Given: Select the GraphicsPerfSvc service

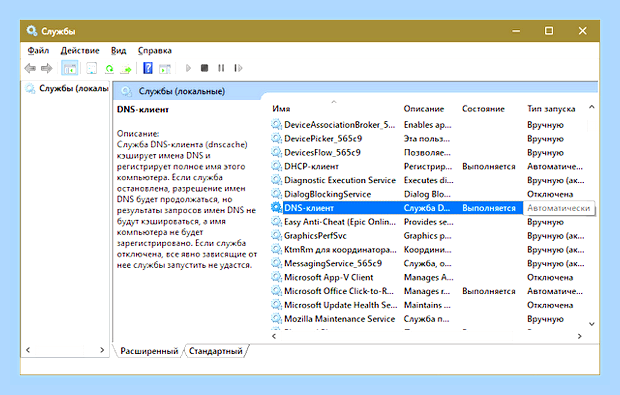Looking at the screenshot, I should pyautogui.click(x=315, y=235).
